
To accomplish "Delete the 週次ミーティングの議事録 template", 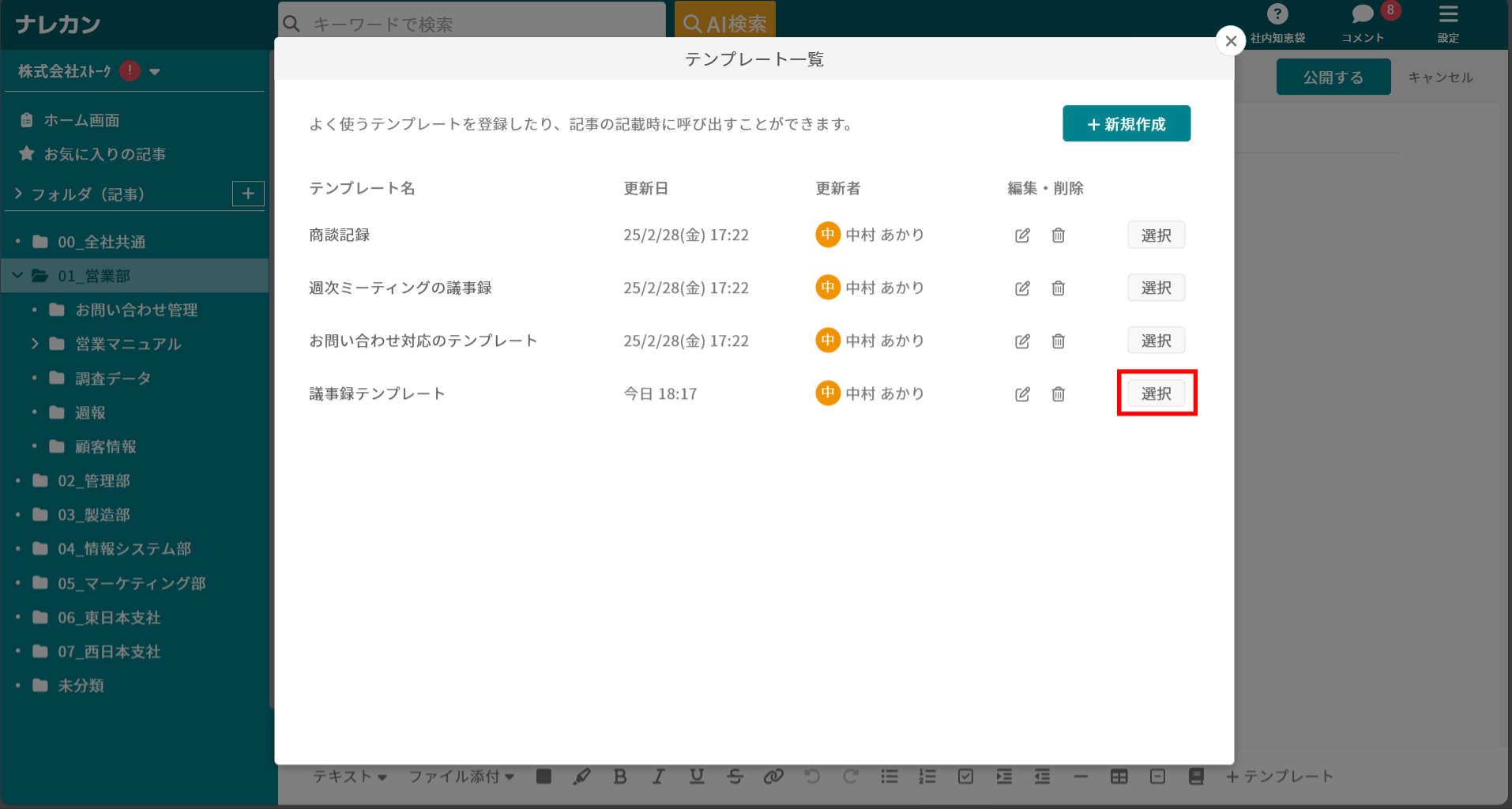I will (1058, 288).
